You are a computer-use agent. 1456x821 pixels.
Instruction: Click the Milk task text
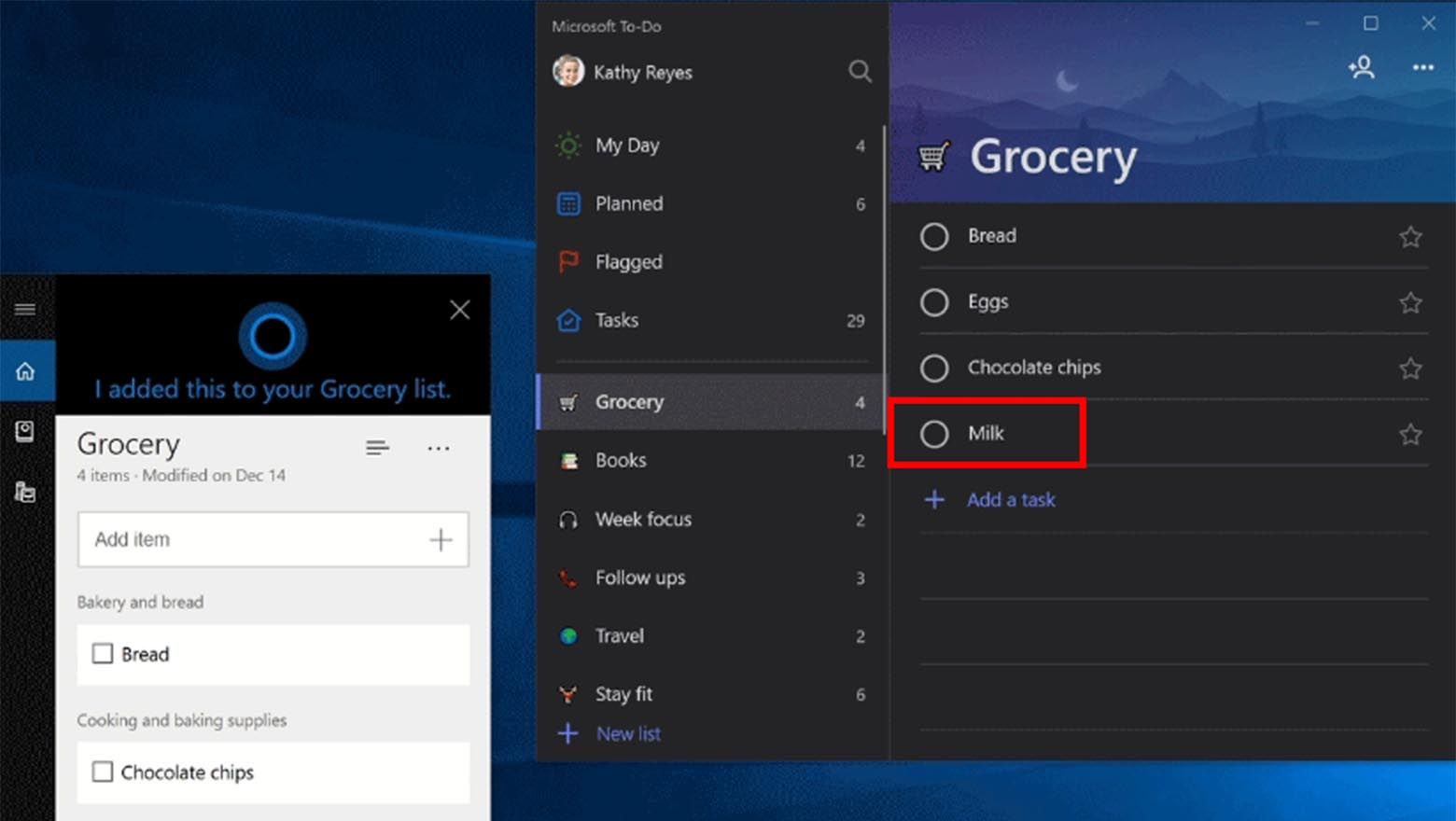coord(986,433)
